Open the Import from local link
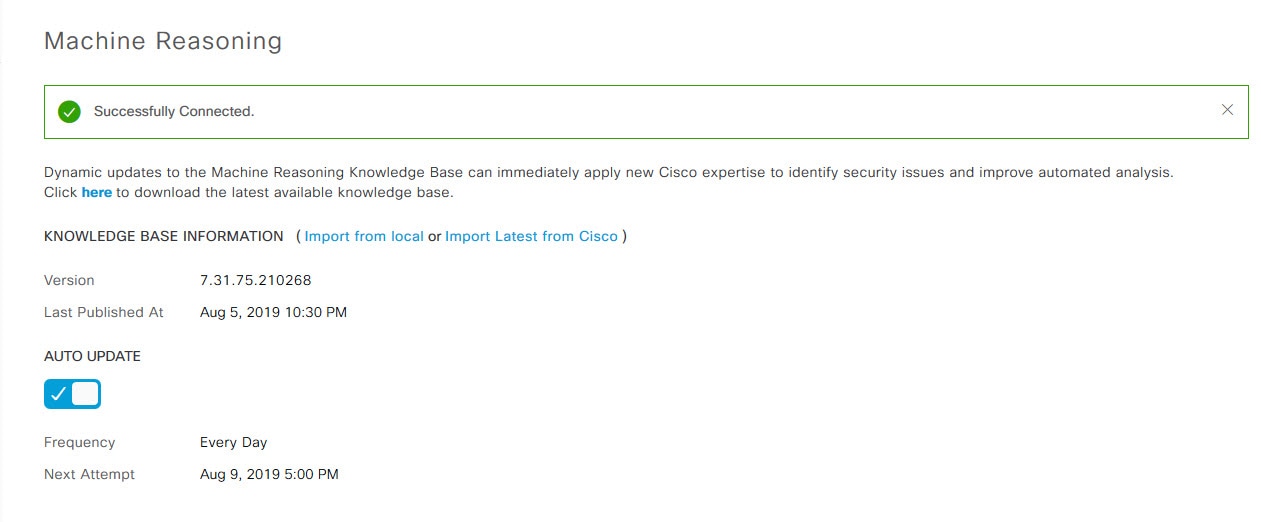The width and height of the screenshot is (1261, 522). pos(364,236)
